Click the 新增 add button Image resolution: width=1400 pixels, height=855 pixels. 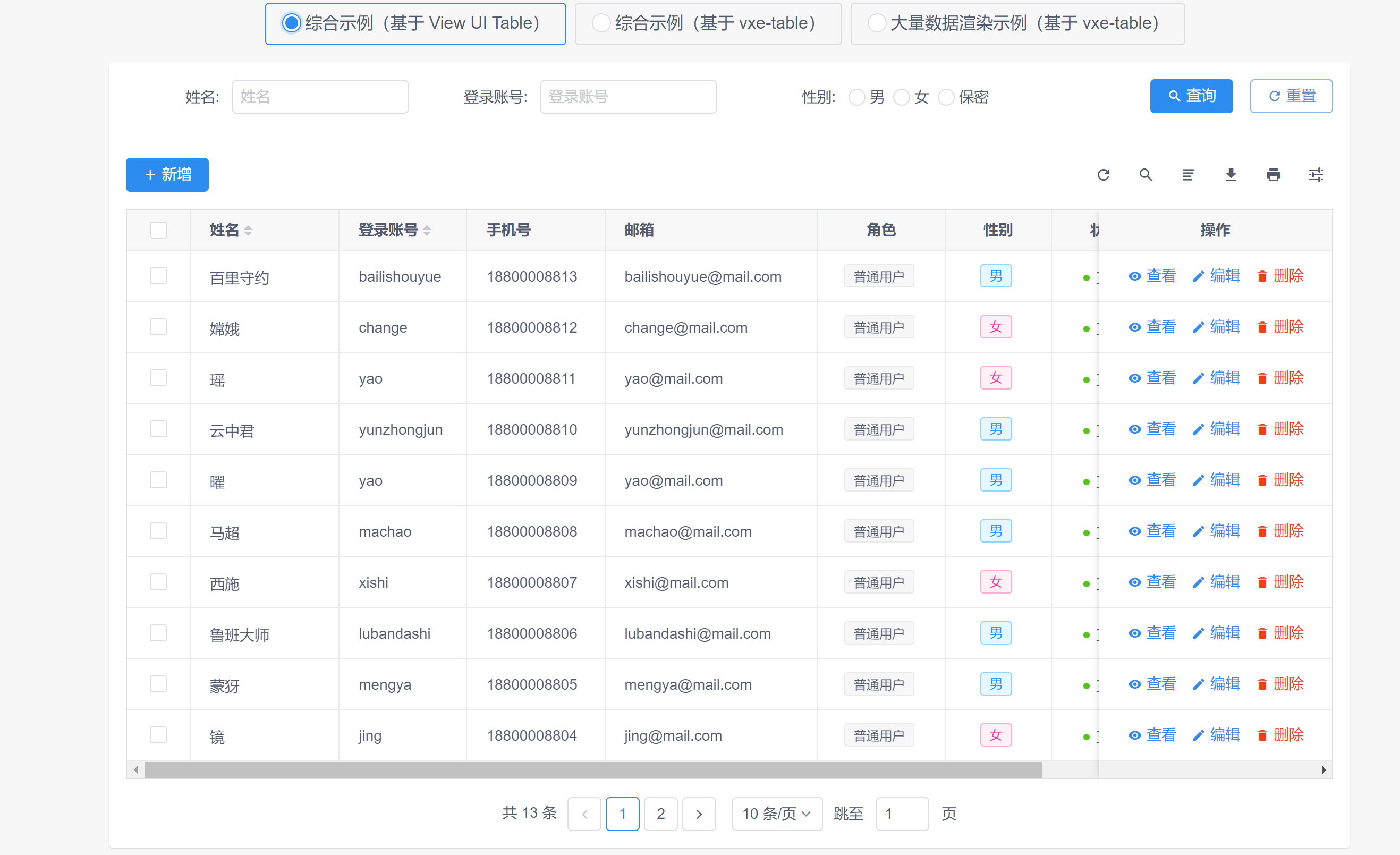(167, 175)
